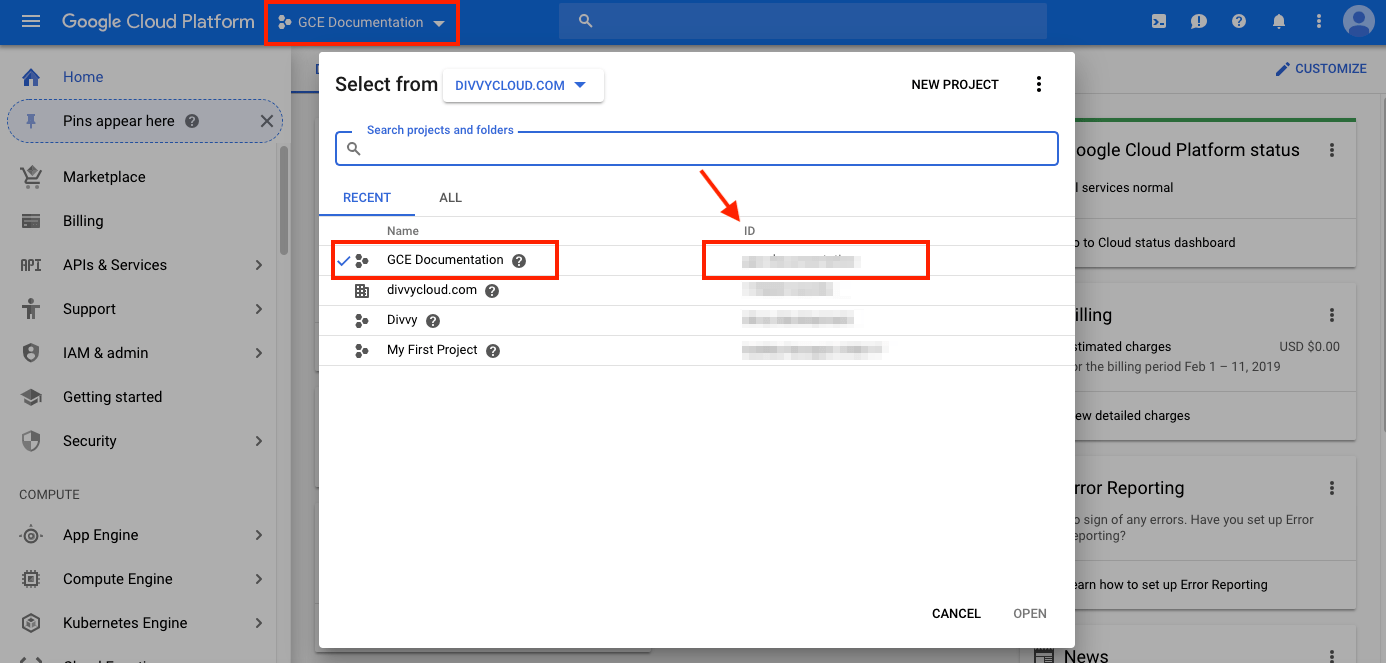Open IAM & admin in sidebar
The height and width of the screenshot is (663, 1386).
(x=105, y=353)
